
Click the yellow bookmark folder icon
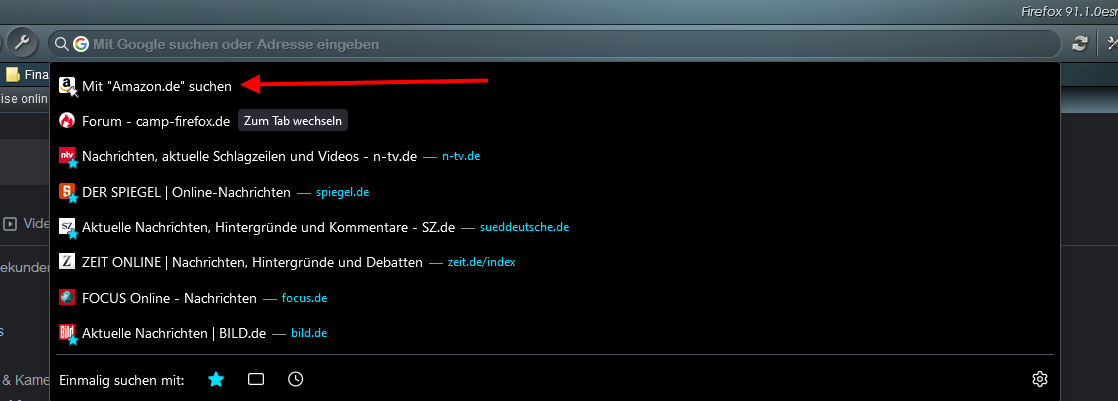pyautogui.click(x=12, y=74)
